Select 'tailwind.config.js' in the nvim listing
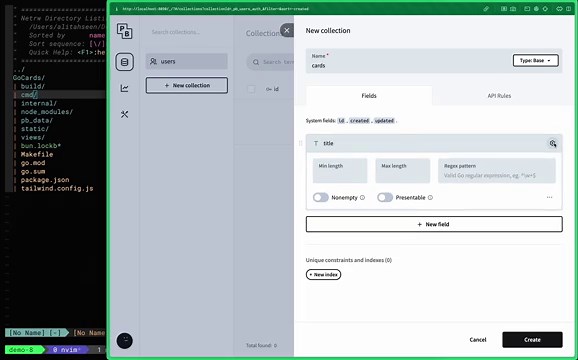The image size is (578, 360). pyautogui.click(x=57, y=188)
